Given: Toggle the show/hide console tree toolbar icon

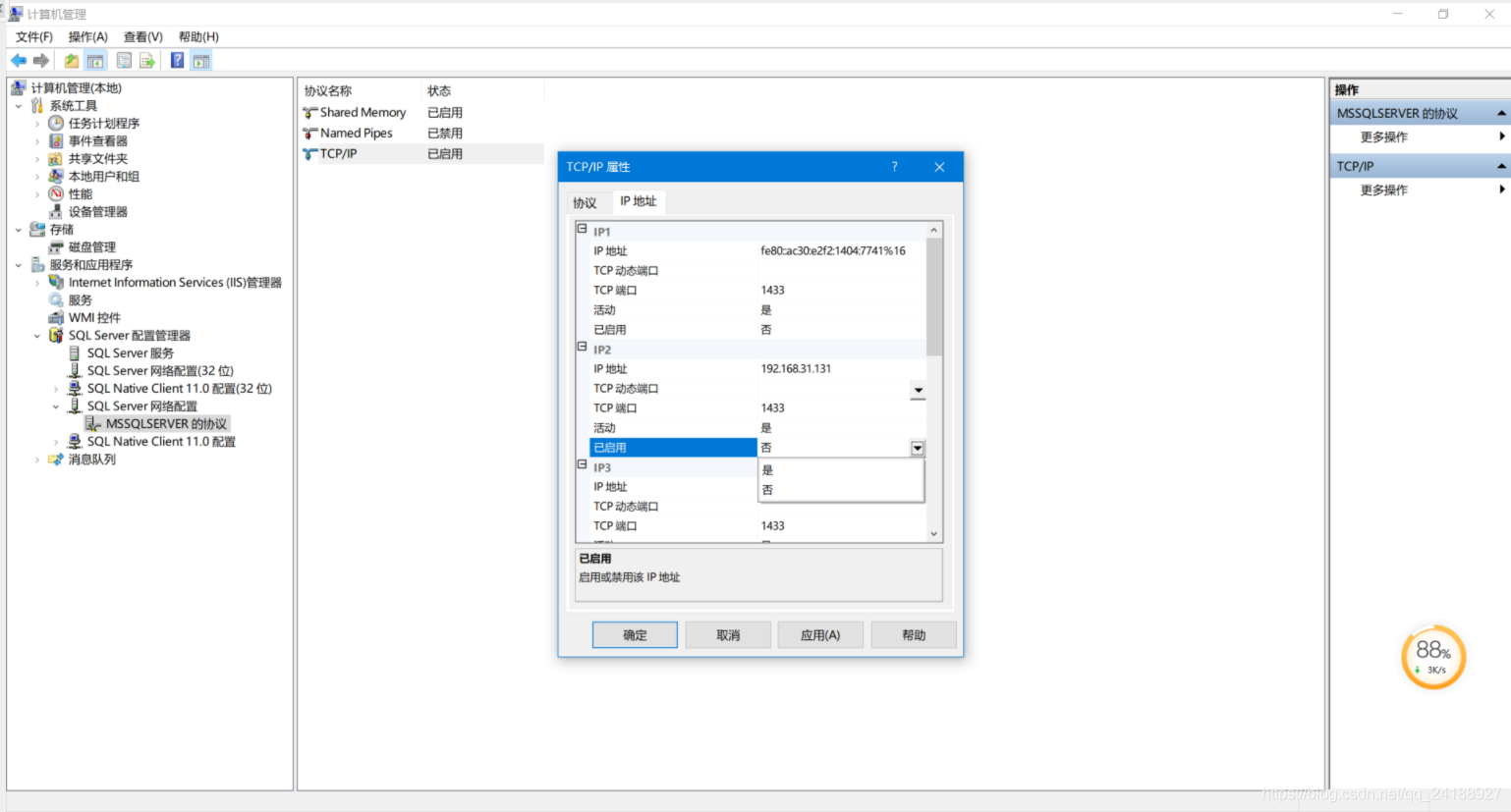Looking at the screenshot, I should click(95, 61).
